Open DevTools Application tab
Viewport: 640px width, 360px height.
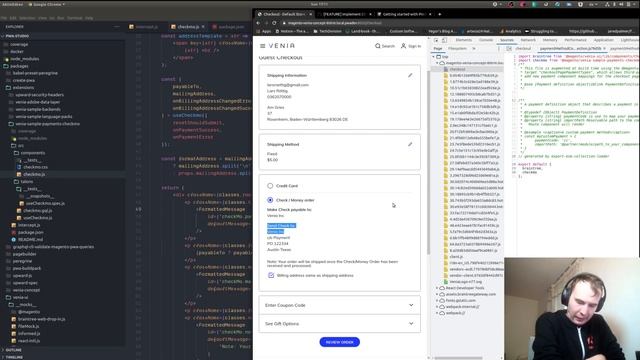[604, 40]
